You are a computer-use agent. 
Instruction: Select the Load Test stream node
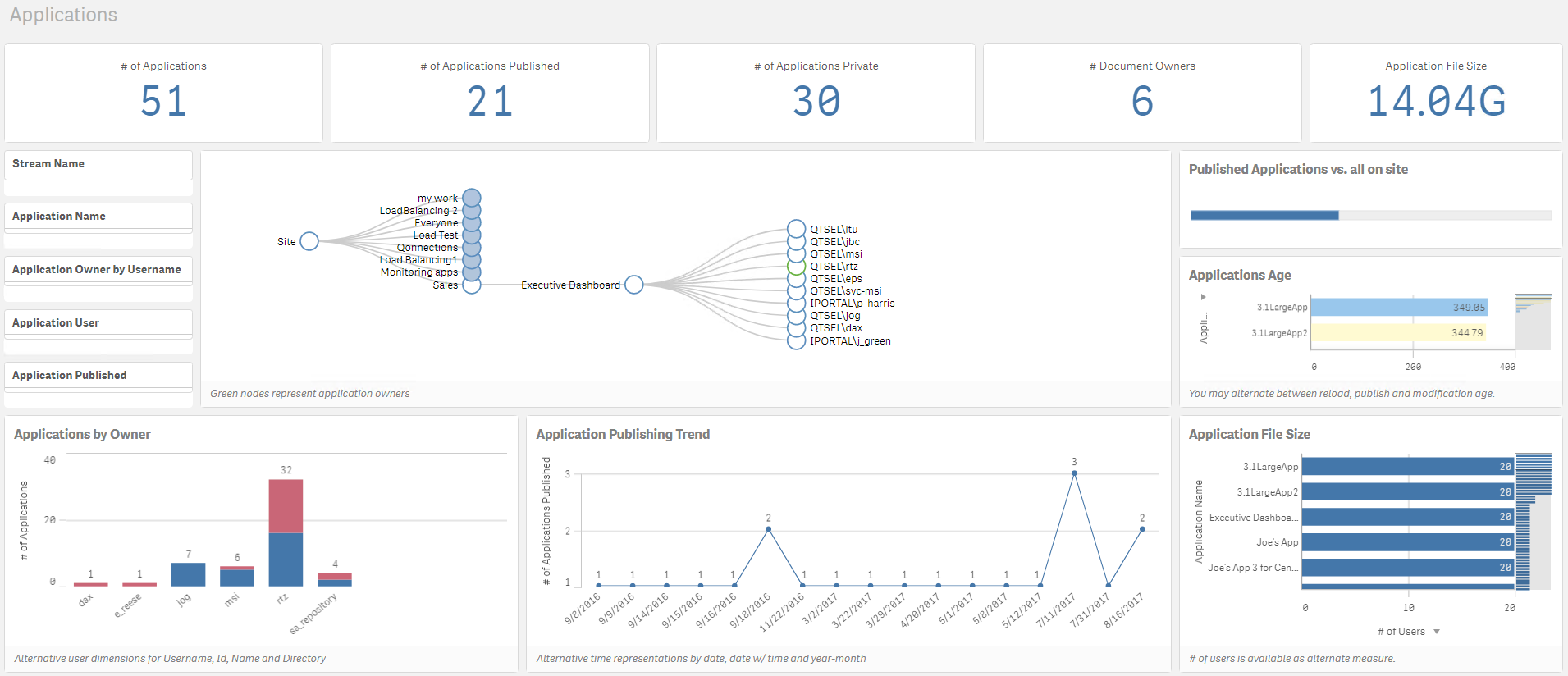pyautogui.click(x=472, y=235)
